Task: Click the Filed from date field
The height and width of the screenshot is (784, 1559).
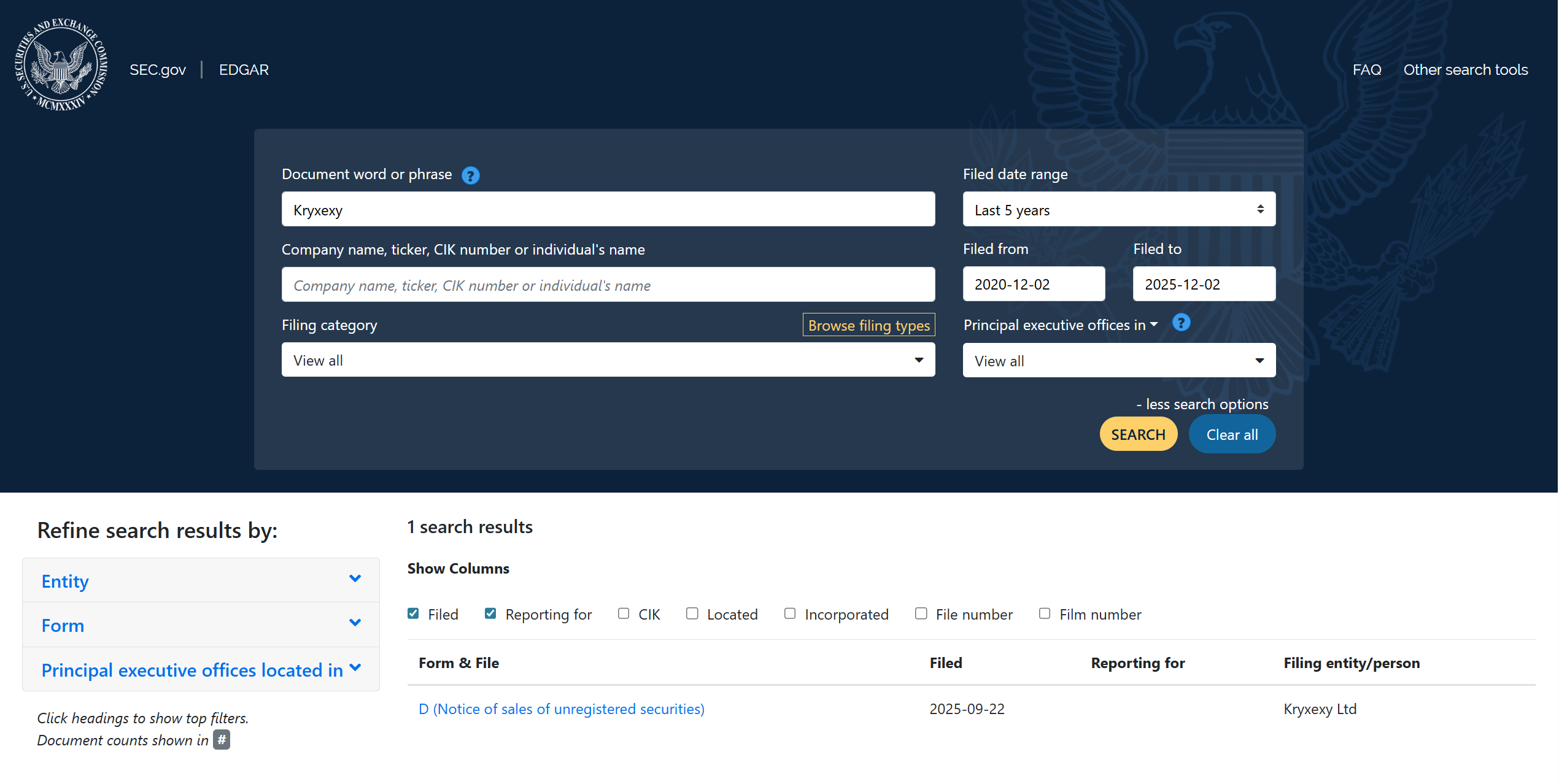Action: click(x=1034, y=284)
